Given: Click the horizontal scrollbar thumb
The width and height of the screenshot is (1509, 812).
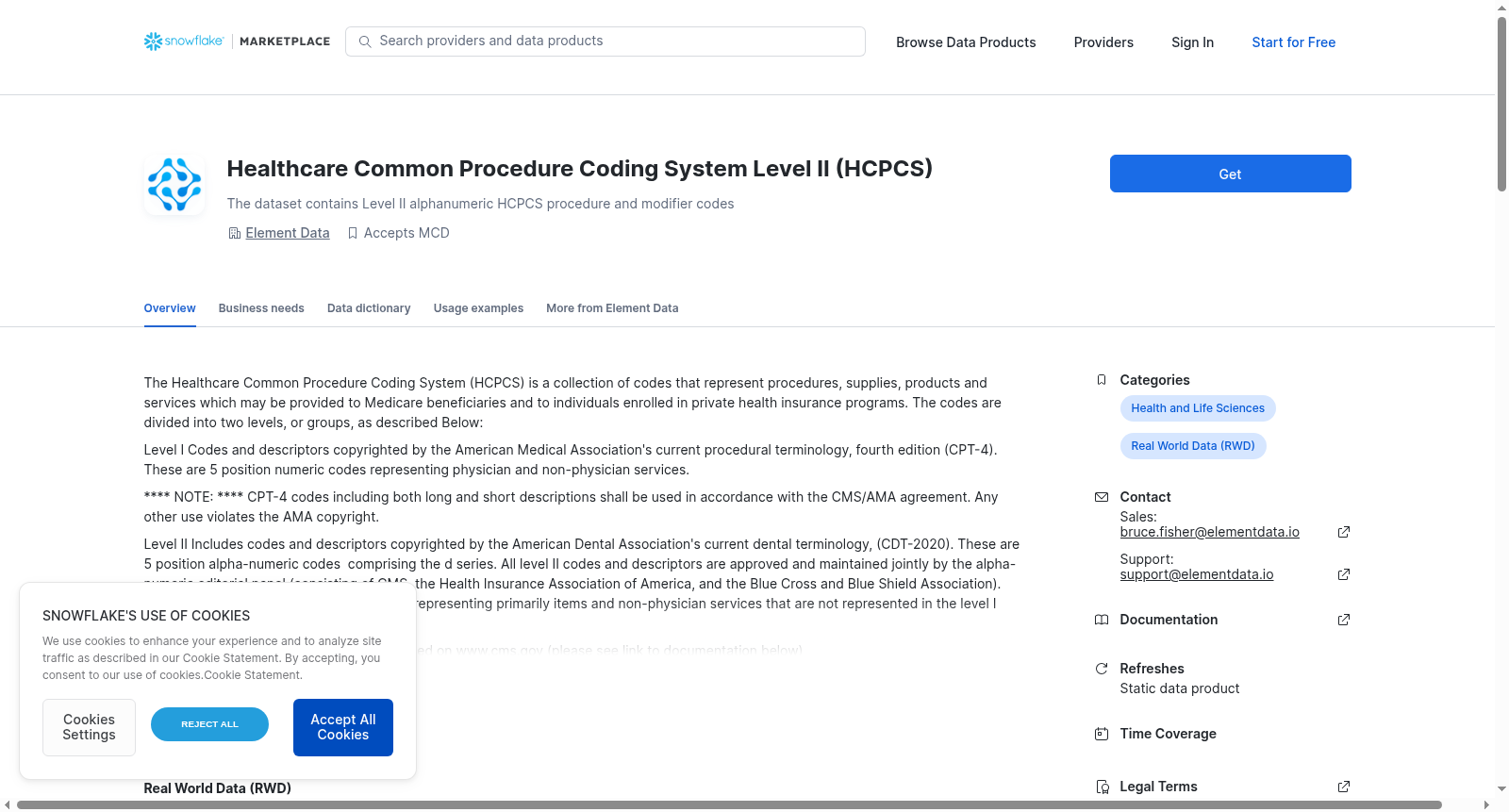Looking at the screenshot, I should pos(729,804).
